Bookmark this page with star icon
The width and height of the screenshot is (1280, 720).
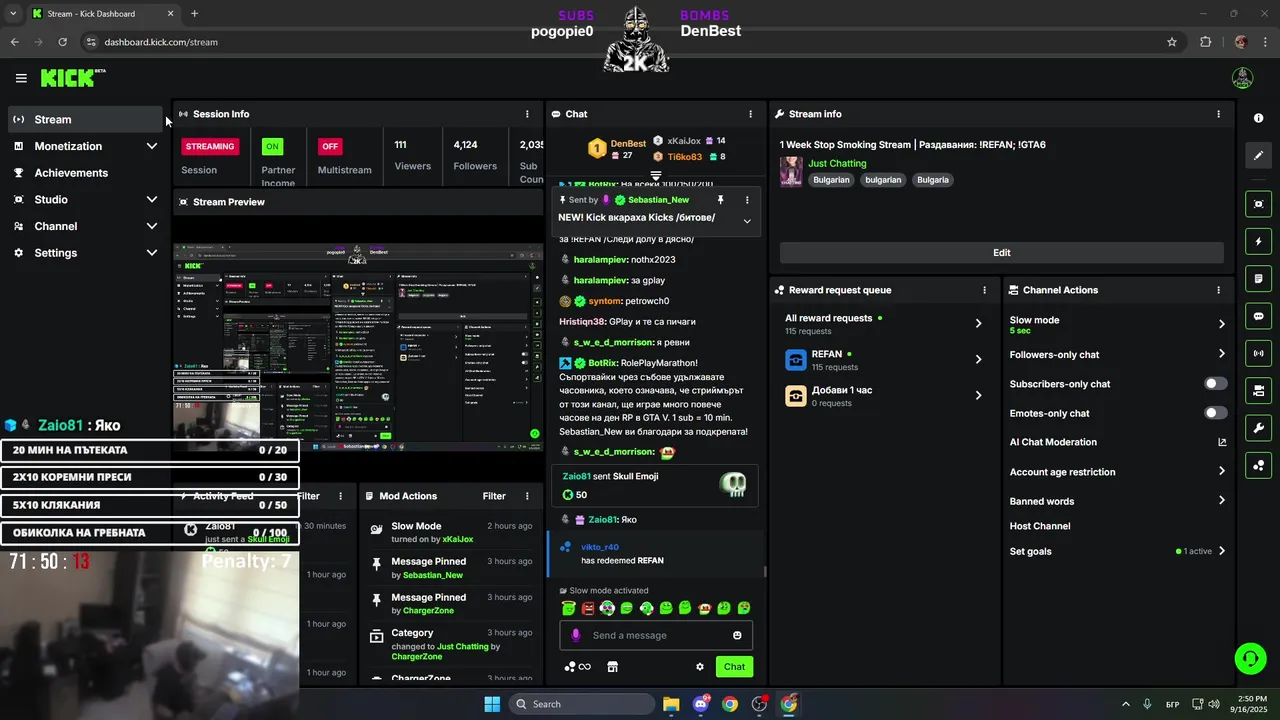(x=1172, y=42)
